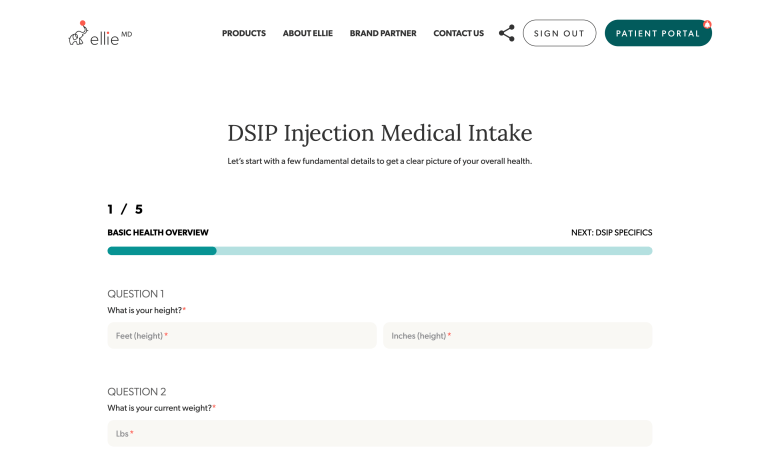Viewport: 760px width, 473px height.
Task: Click the intake progress bar
Action: (x=380, y=251)
